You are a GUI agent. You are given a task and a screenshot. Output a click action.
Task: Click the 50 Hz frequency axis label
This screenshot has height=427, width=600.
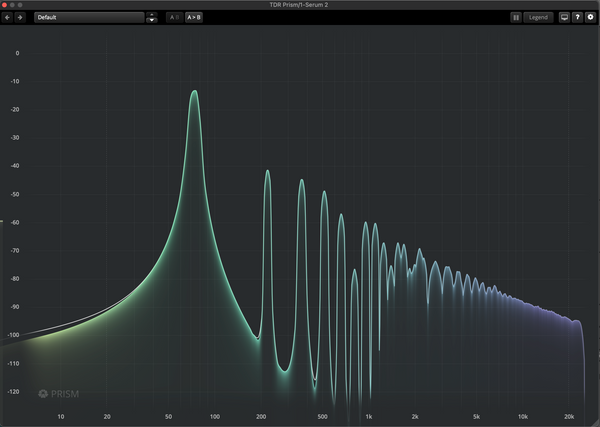coord(168,417)
